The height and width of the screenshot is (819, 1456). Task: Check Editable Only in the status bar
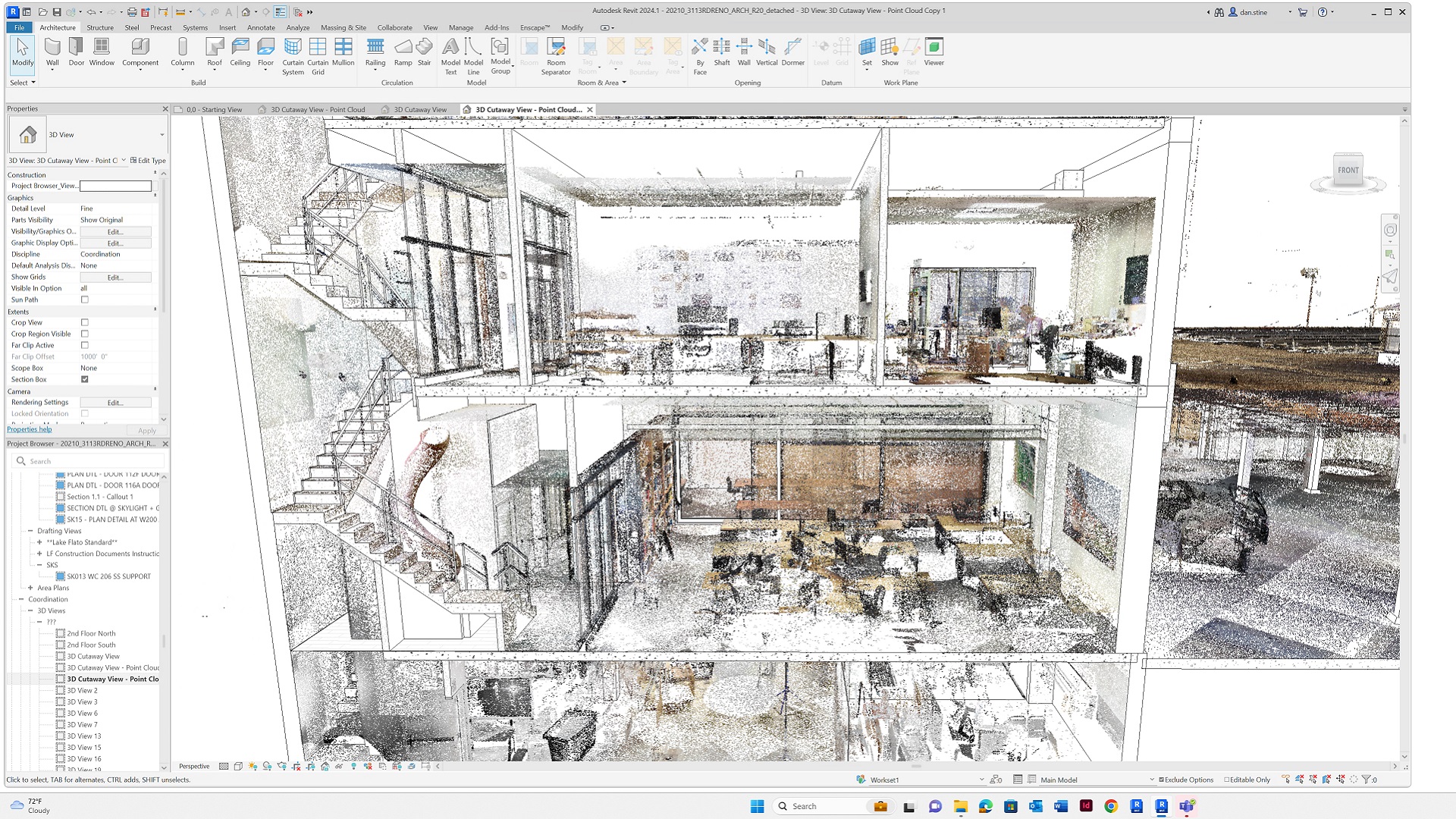1225,779
